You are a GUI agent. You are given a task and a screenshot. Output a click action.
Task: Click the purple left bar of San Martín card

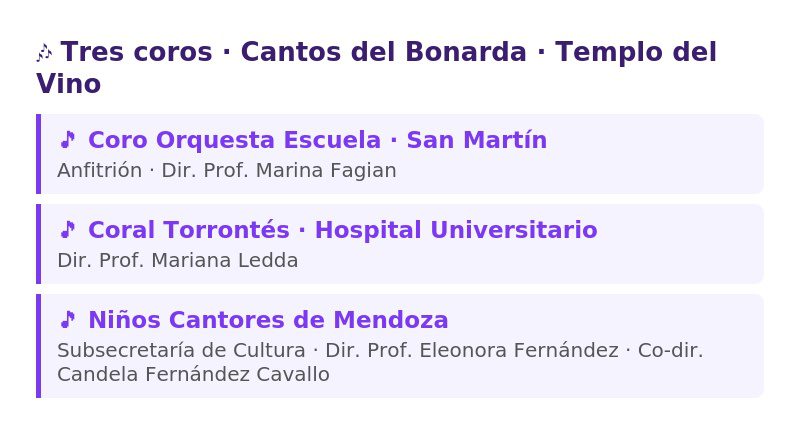tap(38, 154)
